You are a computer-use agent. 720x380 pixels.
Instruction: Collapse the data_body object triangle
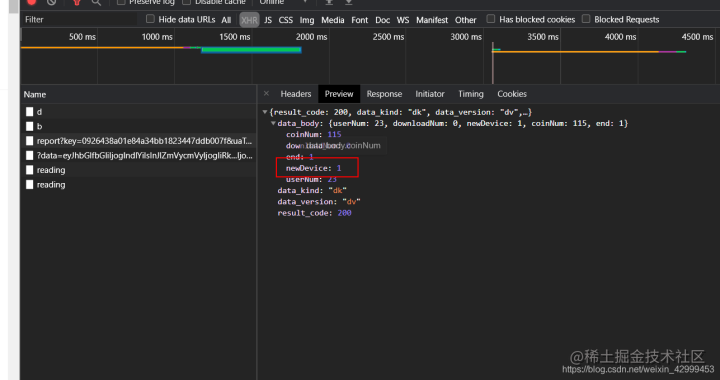(273, 123)
